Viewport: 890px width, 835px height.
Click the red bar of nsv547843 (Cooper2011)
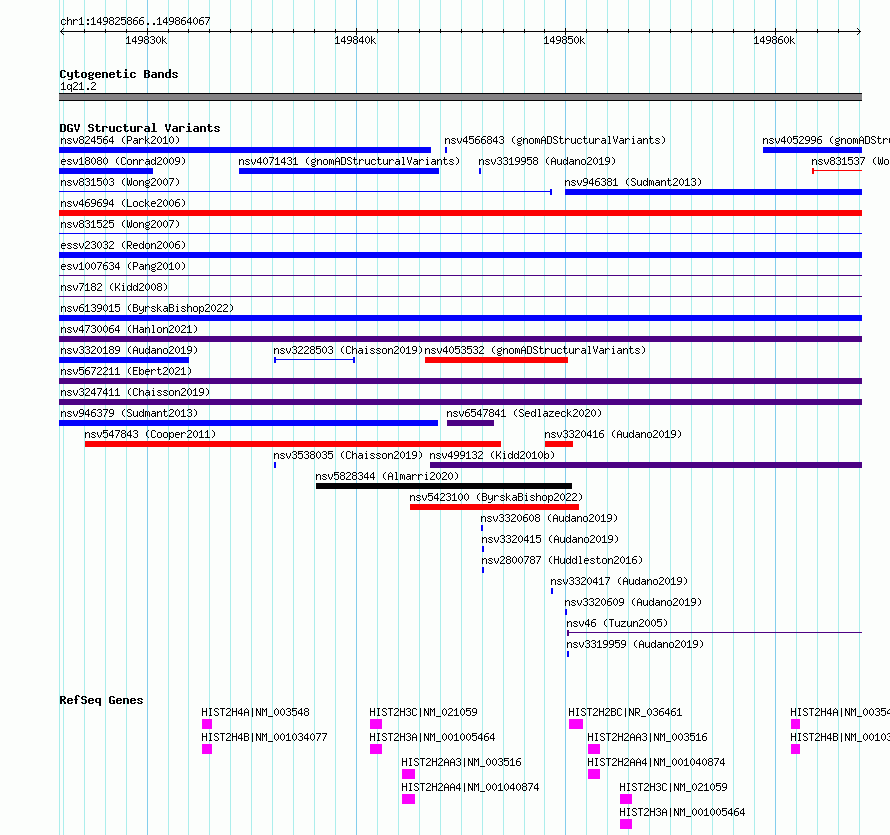click(x=293, y=444)
